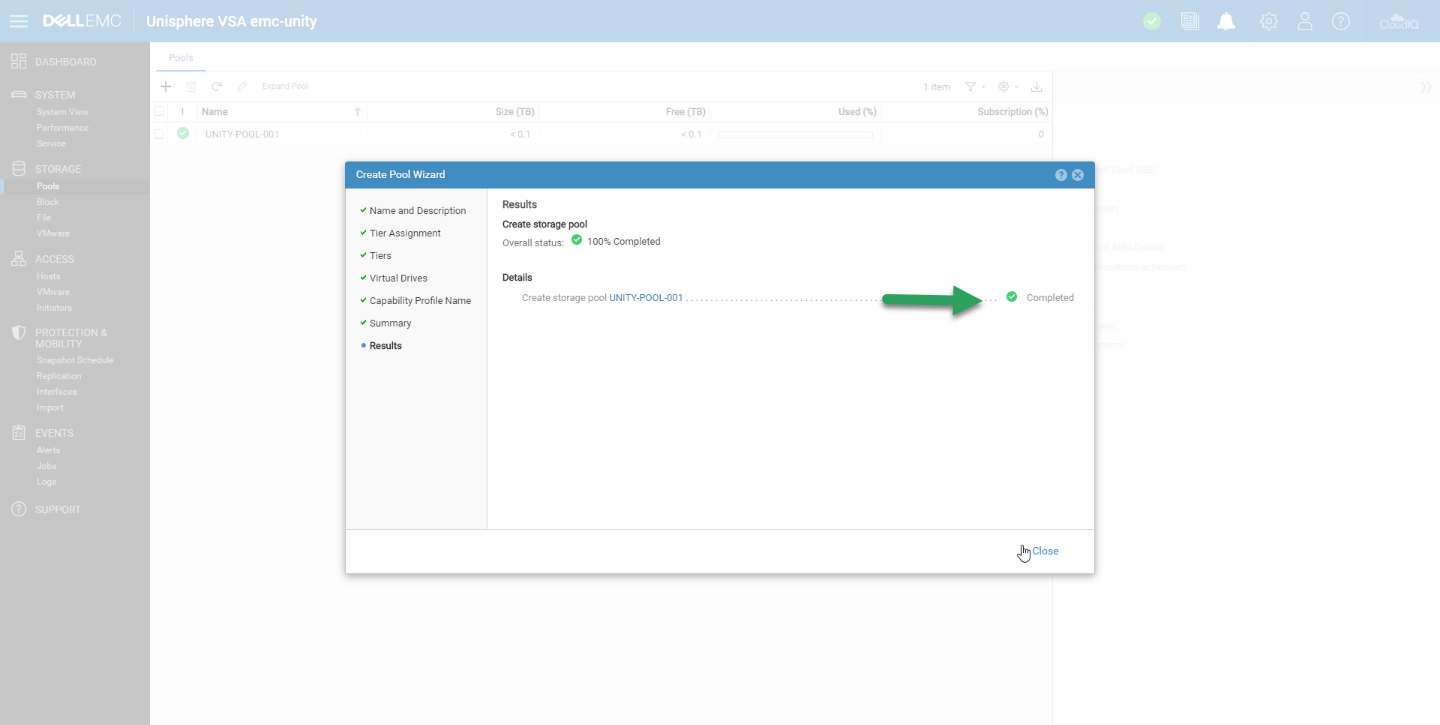The height and width of the screenshot is (725, 1440).
Task: Expand the collapsed details panel chevrons
Action: pos(1426,87)
